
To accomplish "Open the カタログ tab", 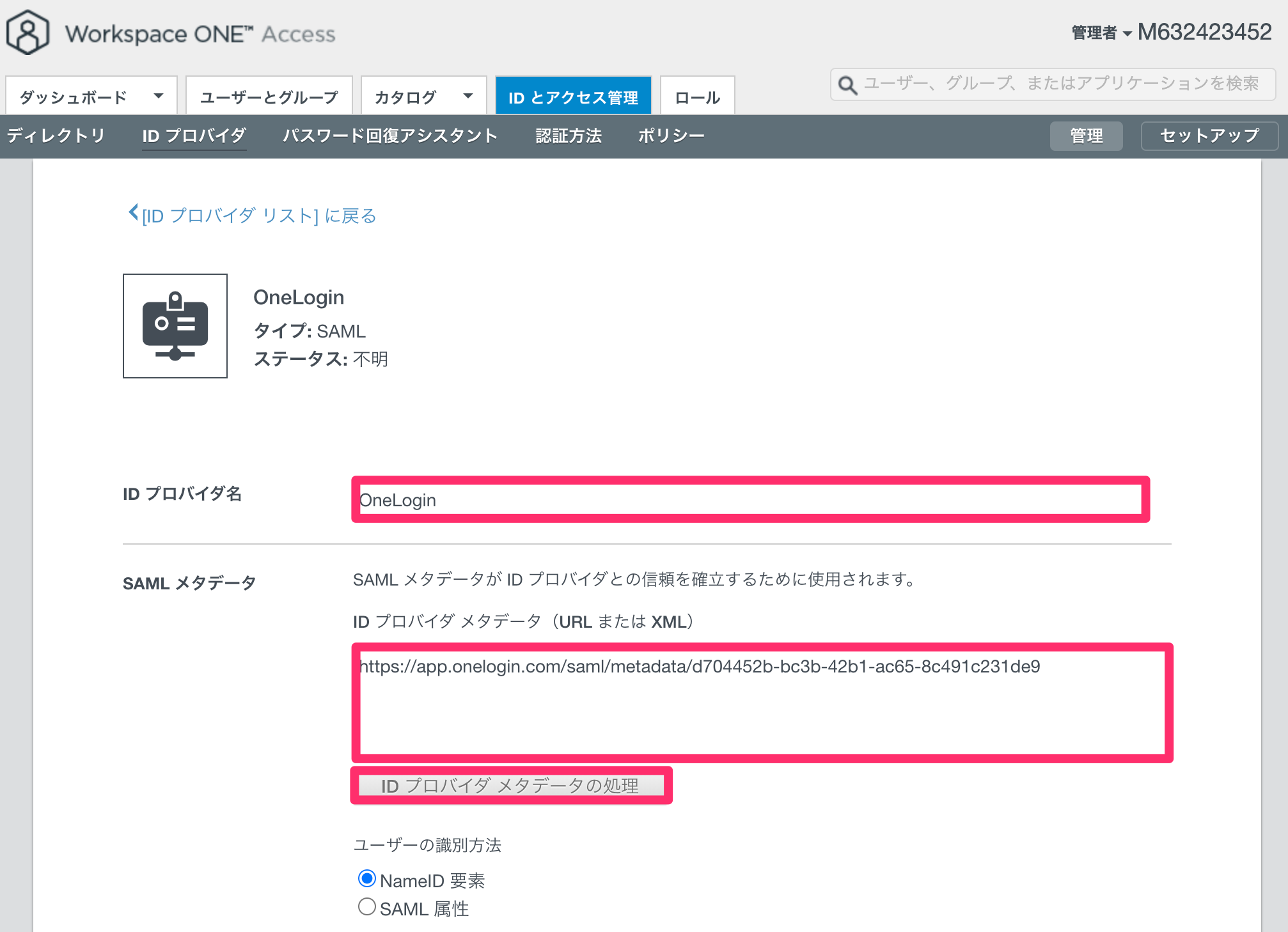I will coord(424,96).
